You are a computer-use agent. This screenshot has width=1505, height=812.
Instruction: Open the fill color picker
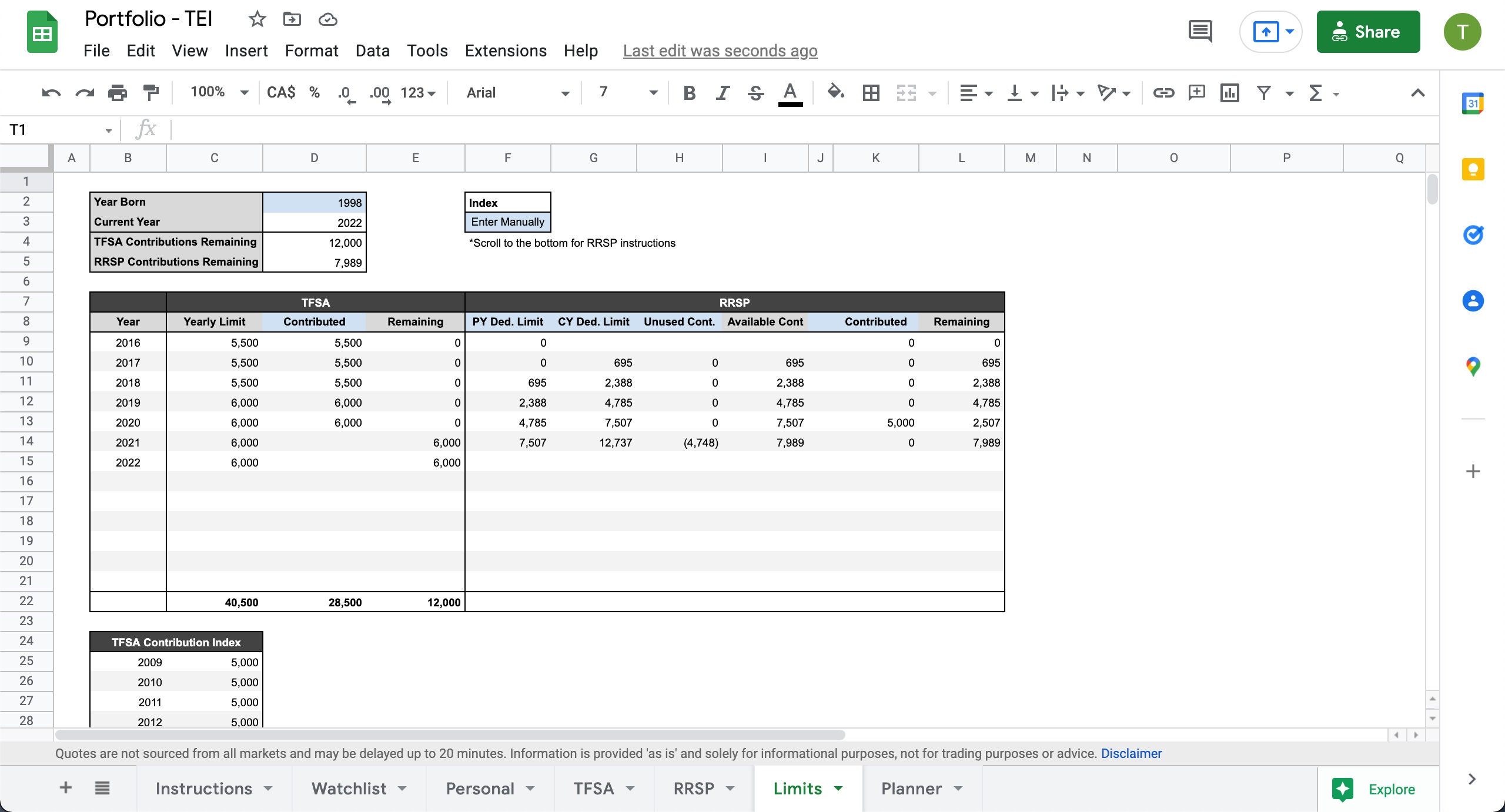click(835, 92)
